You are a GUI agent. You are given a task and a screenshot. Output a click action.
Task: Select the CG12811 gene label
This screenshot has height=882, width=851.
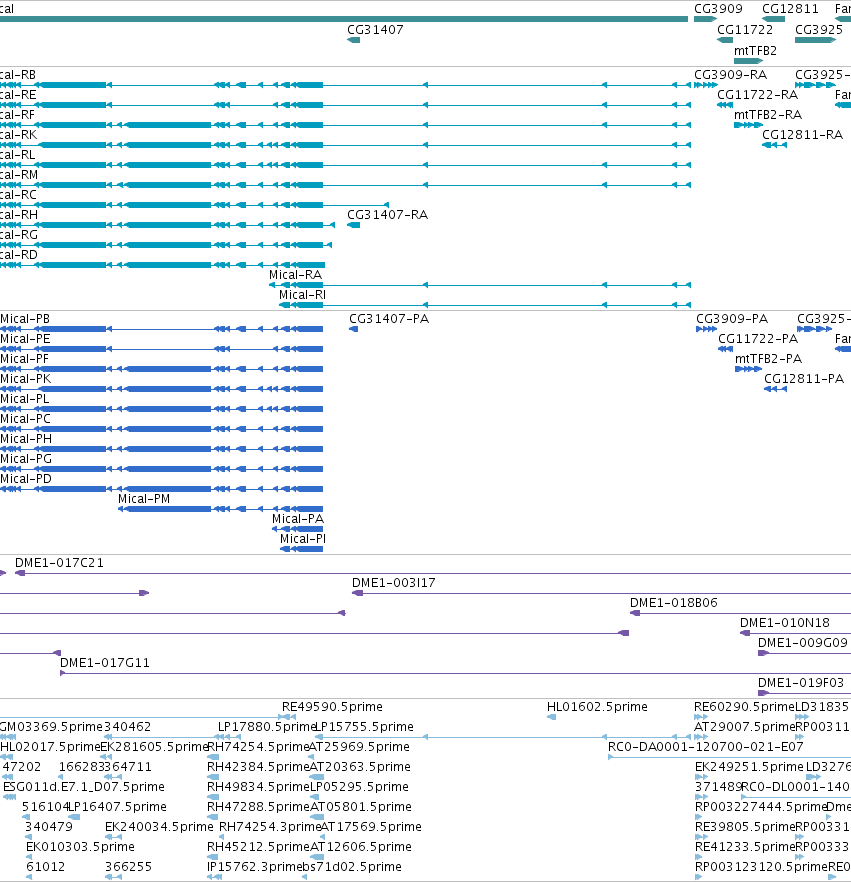[x=790, y=8]
